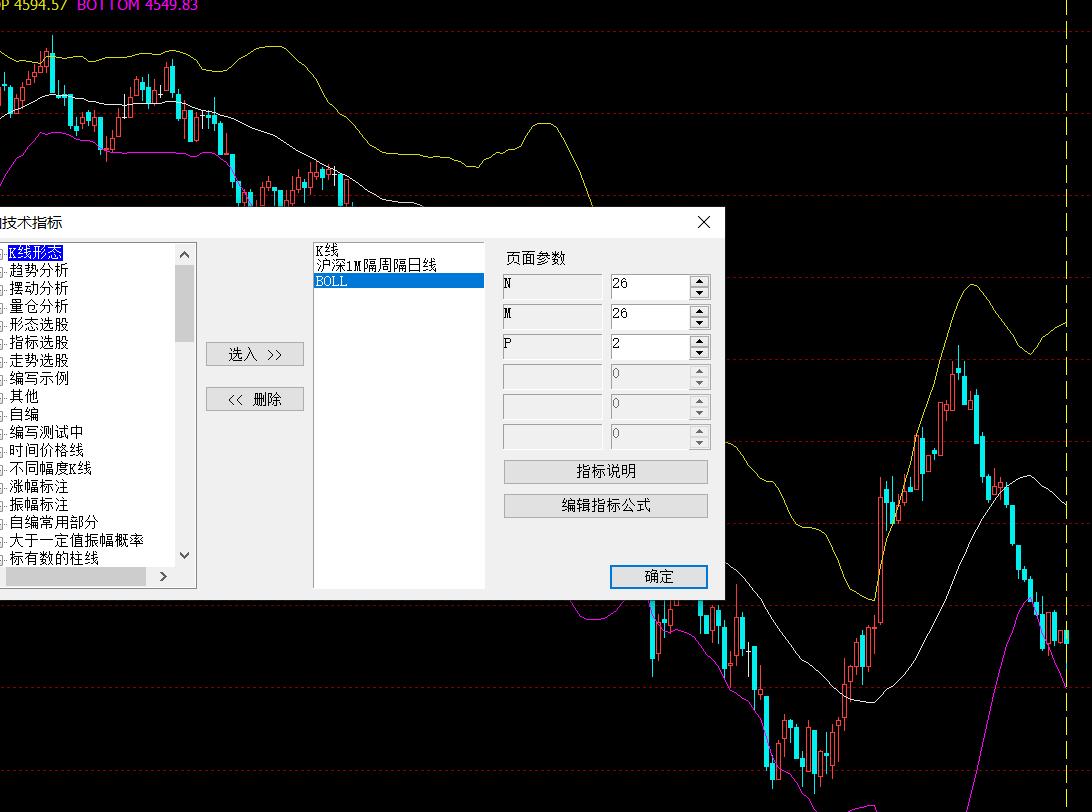Viewport: 1092px width, 812px height.
Task: Decrease the P parameter with down arrow
Action: [700, 353]
